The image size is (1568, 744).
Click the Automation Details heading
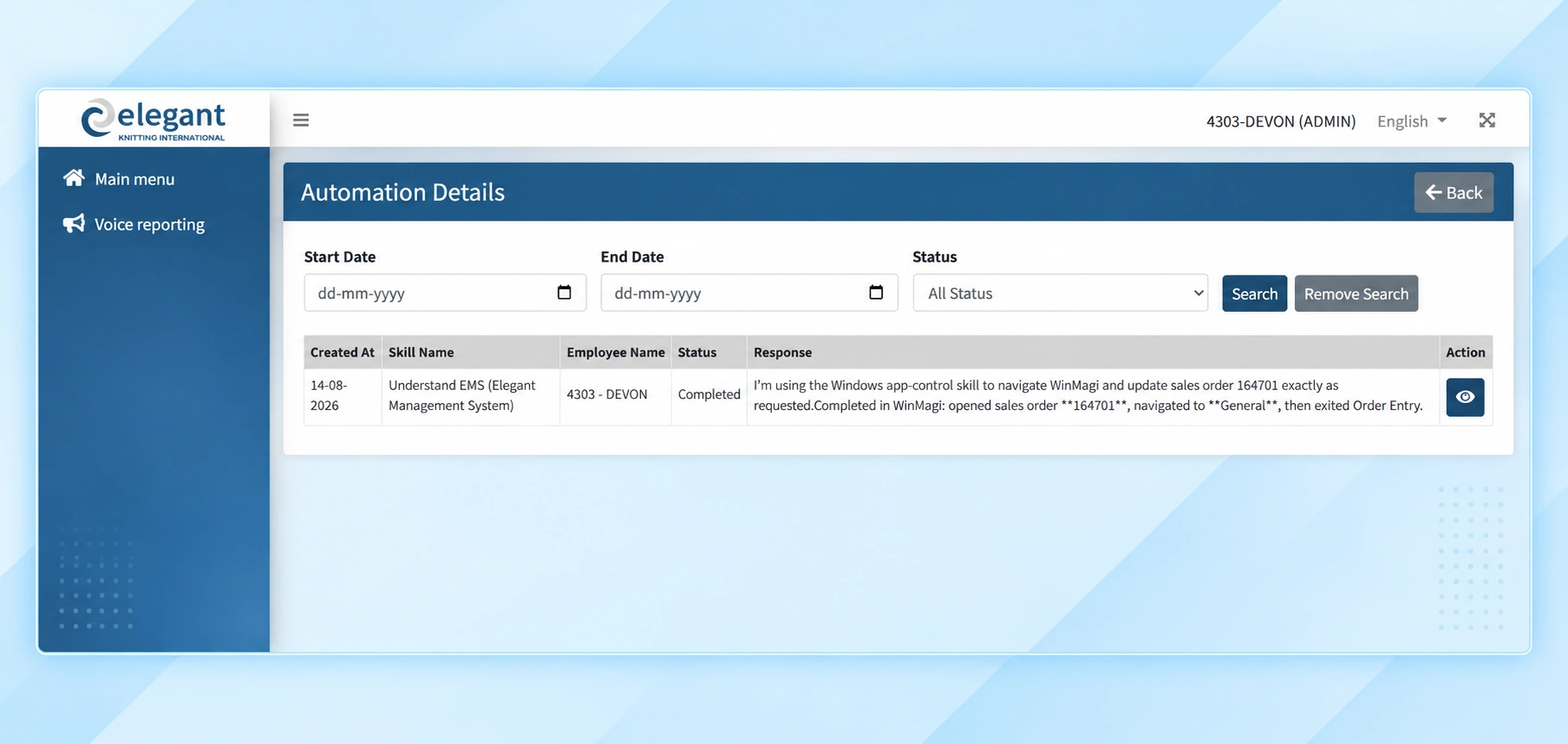point(402,192)
